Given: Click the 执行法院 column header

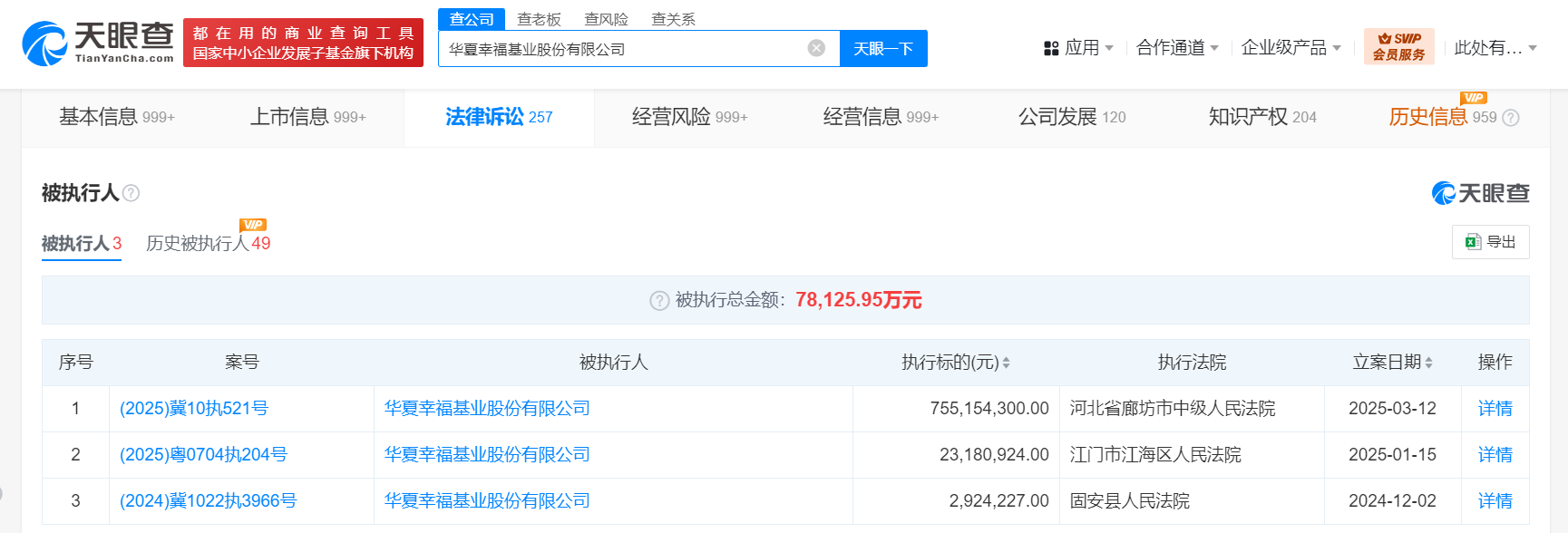Looking at the screenshot, I should click(x=1192, y=363).
